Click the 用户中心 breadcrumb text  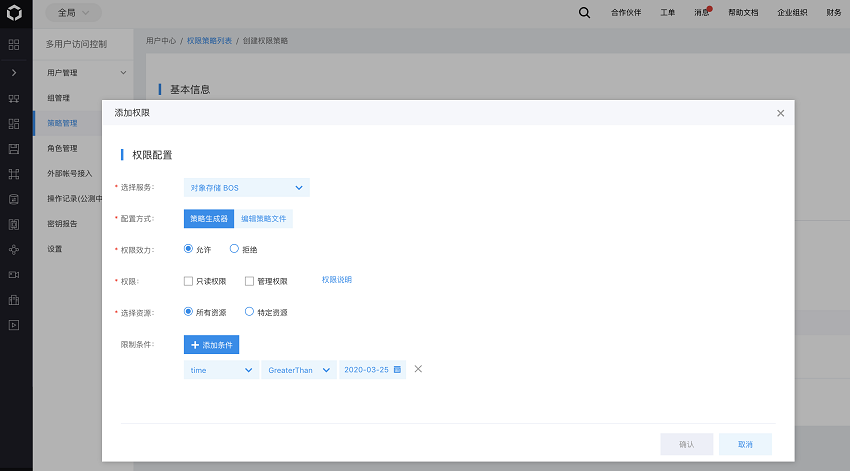161,41
